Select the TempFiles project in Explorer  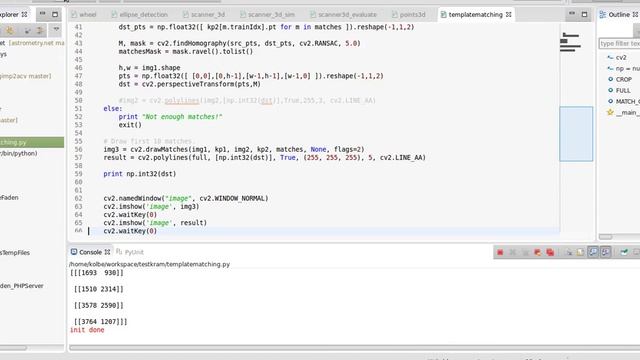[15, 253]
